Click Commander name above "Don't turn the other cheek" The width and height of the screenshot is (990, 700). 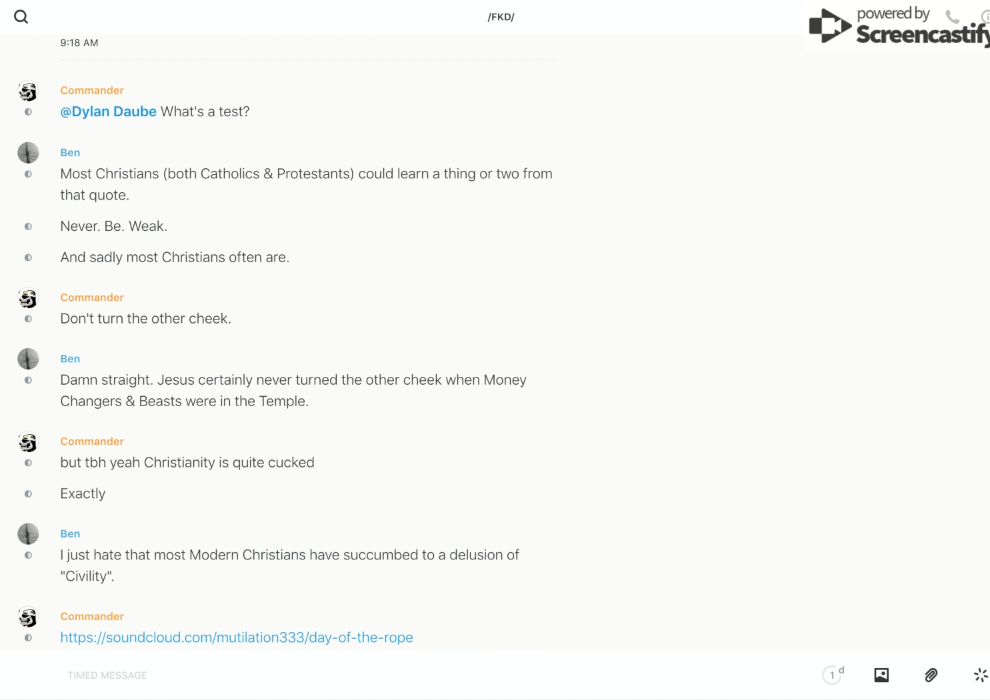91,297
